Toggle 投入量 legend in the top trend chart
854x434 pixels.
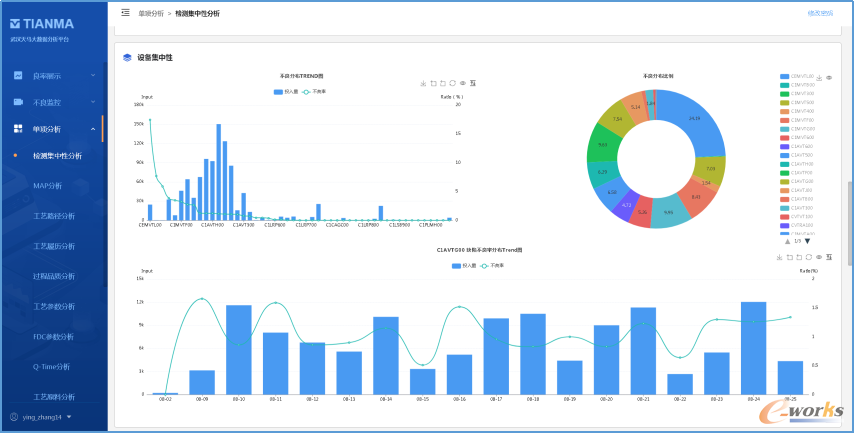tap(286, 92)
